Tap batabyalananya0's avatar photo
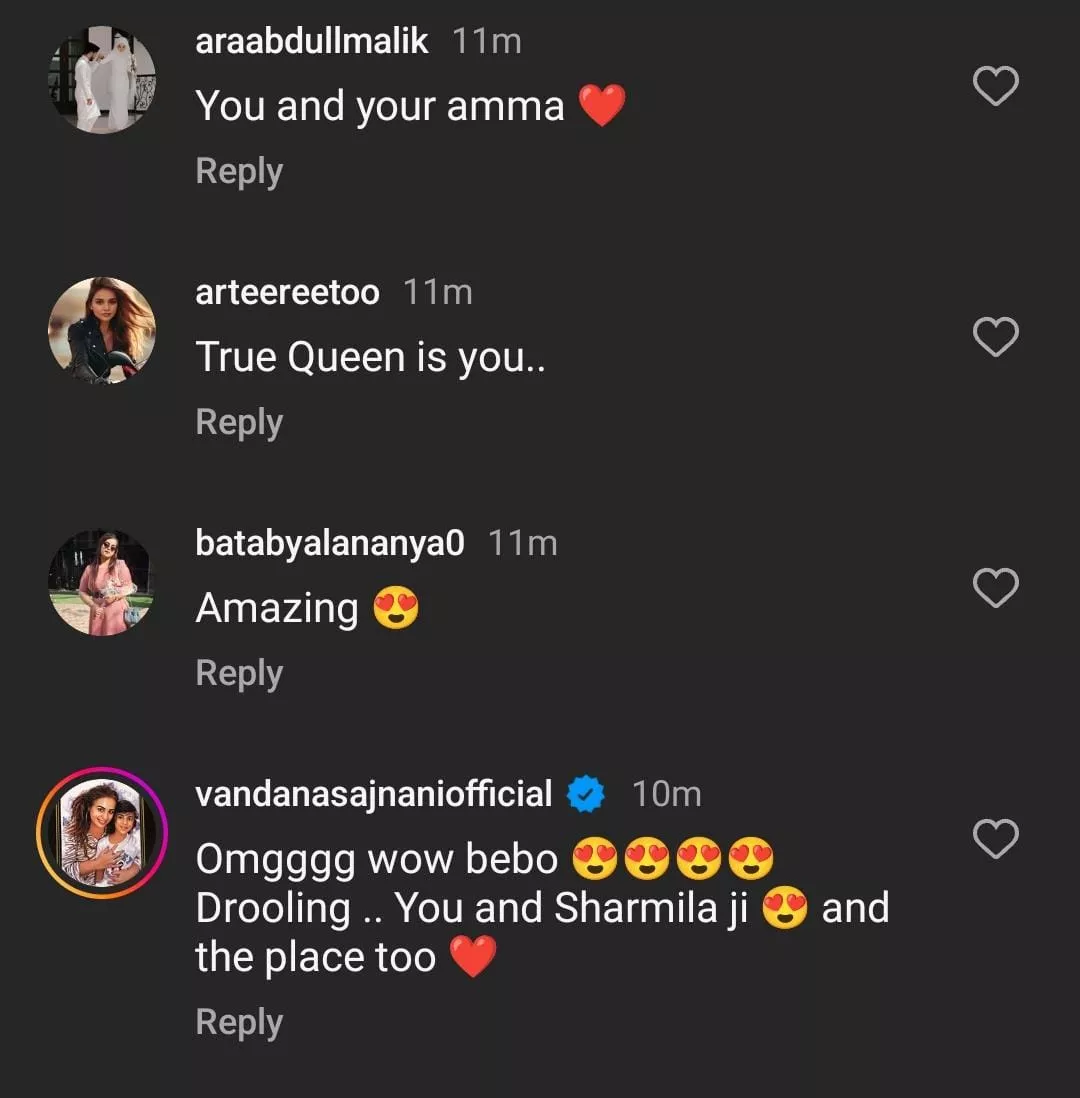The height and width of the screenshot is (1098, 1080). click(102, 582)
